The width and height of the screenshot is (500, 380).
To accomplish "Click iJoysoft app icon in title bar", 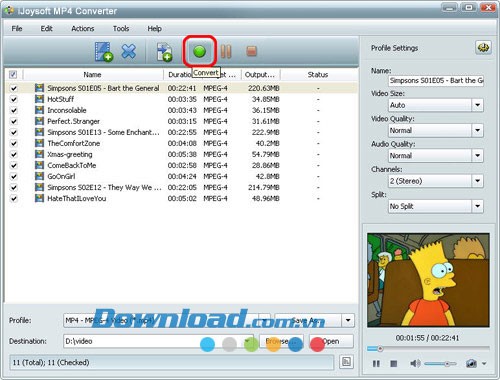I will pyautogui.click(x=9, y=10).
